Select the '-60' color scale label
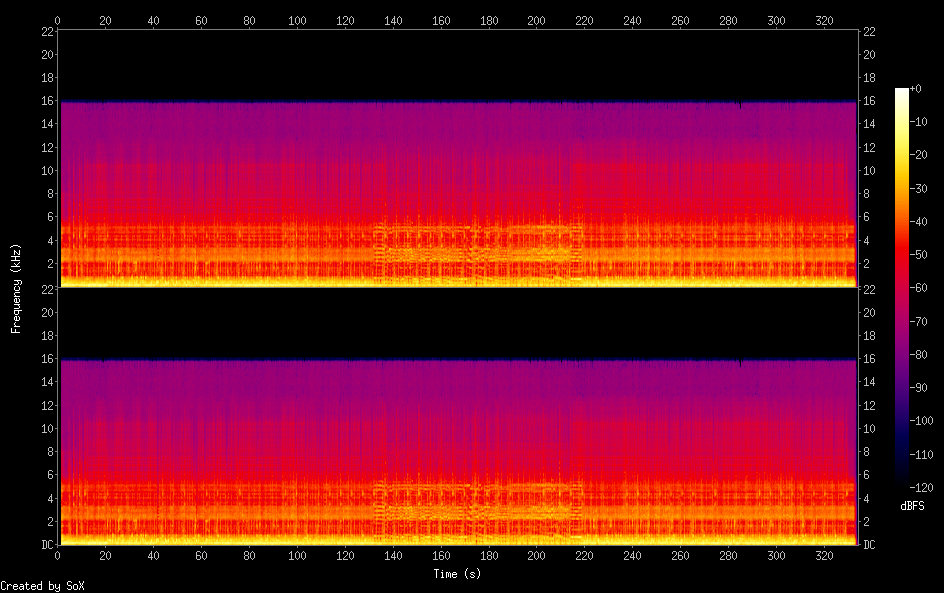The width and height of the screenshot is (944, 593). click(919, 288)
